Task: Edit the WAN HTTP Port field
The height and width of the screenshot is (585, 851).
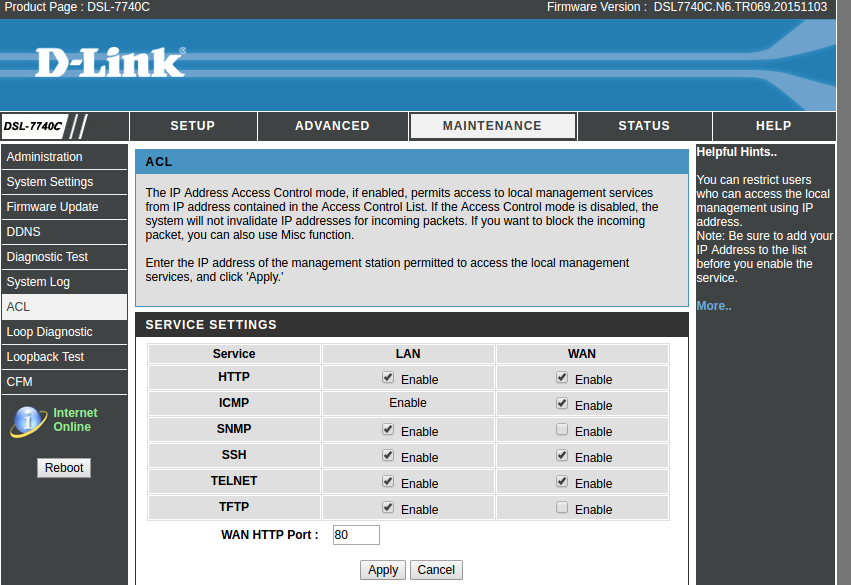Action: pos(356,534)
